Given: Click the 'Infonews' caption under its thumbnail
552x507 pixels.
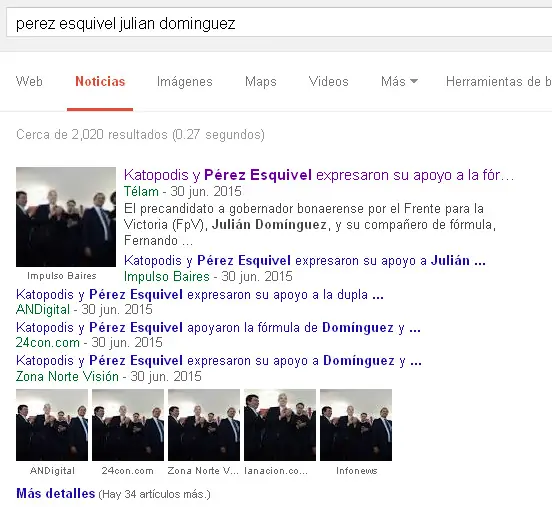Looking at the screenshot, I should click(357, 471).
